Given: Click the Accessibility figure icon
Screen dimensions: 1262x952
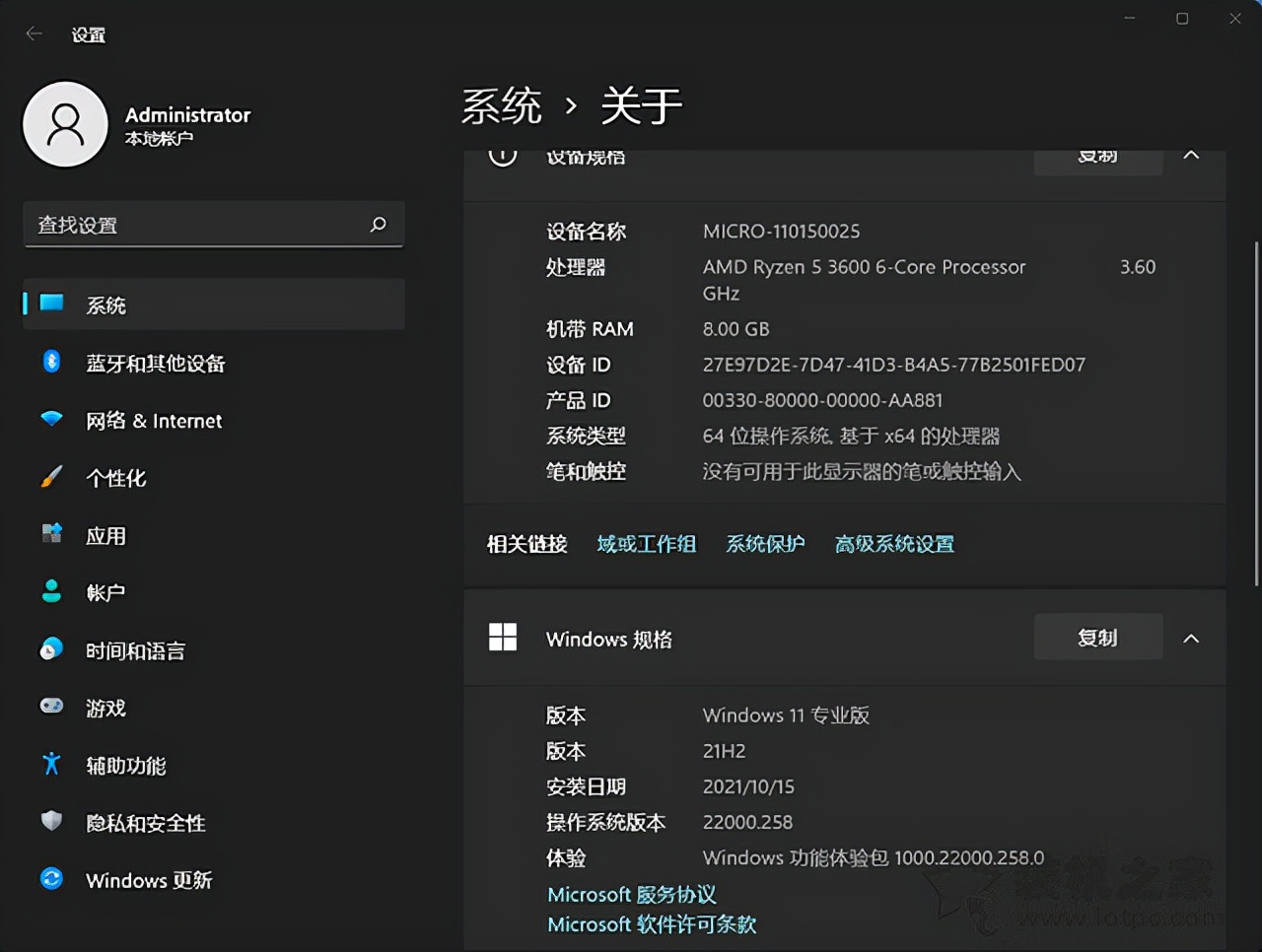Looking at the screenshot, I should coord(51,764).
